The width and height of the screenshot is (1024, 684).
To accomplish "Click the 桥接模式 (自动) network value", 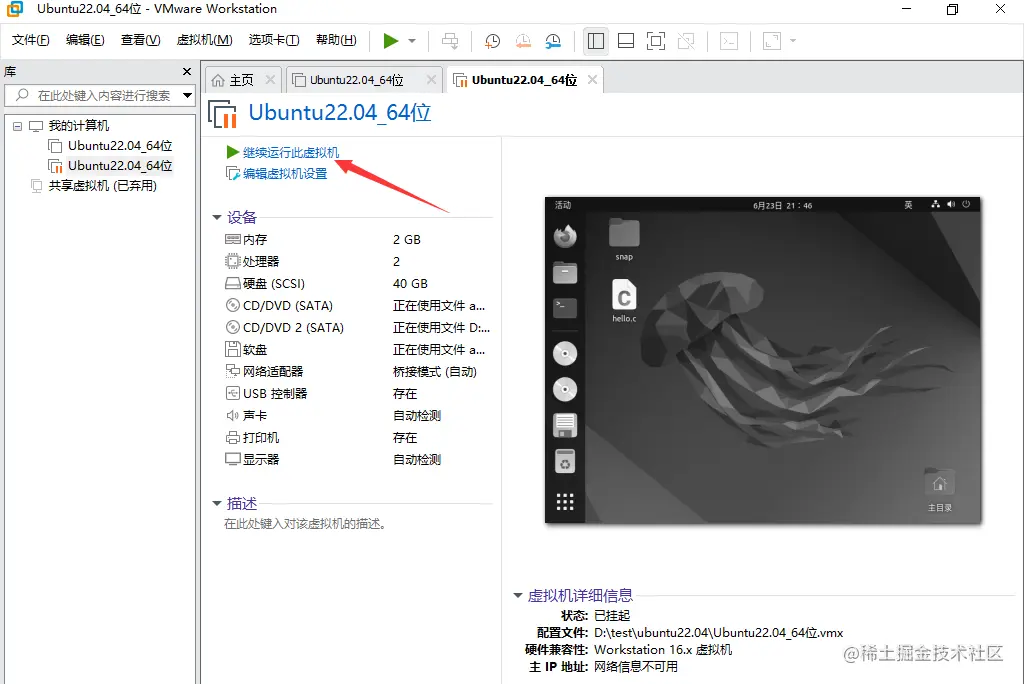I will tap(435, 372).
